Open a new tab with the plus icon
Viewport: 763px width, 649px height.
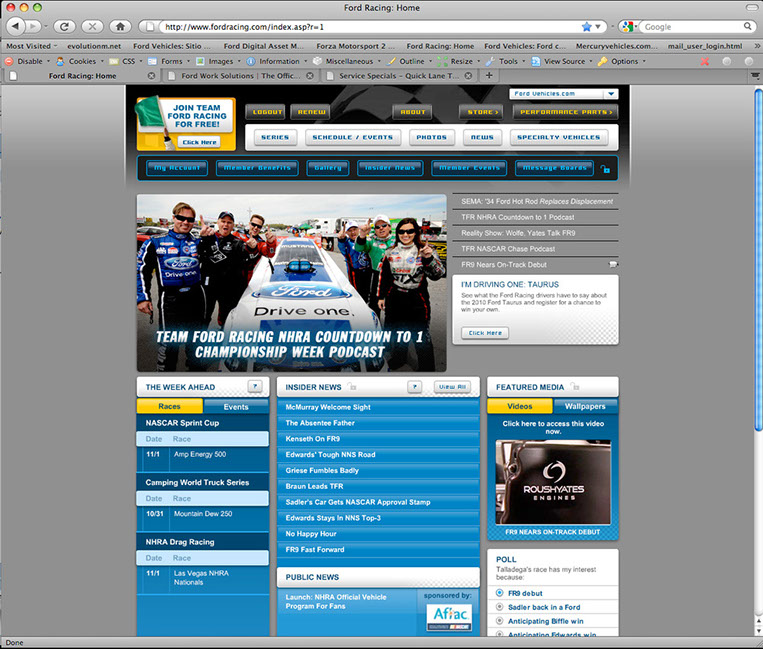coord(489,75)
